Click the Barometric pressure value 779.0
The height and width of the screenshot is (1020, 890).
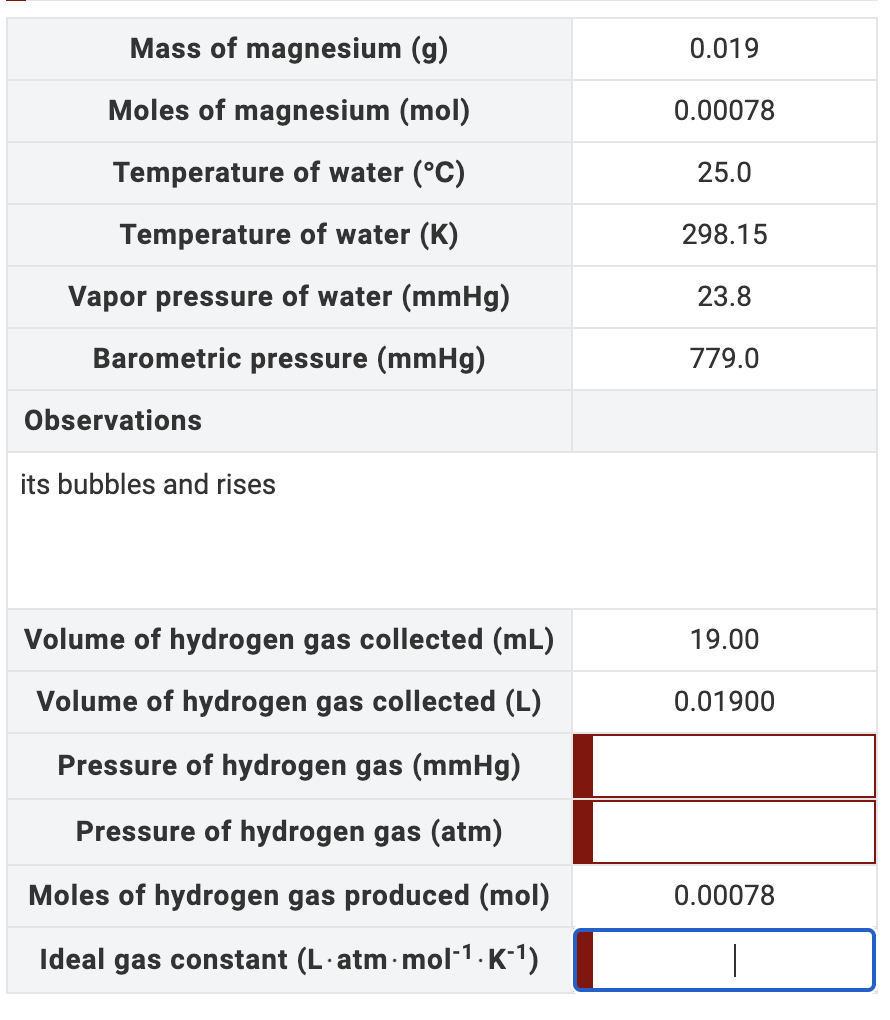723,358
